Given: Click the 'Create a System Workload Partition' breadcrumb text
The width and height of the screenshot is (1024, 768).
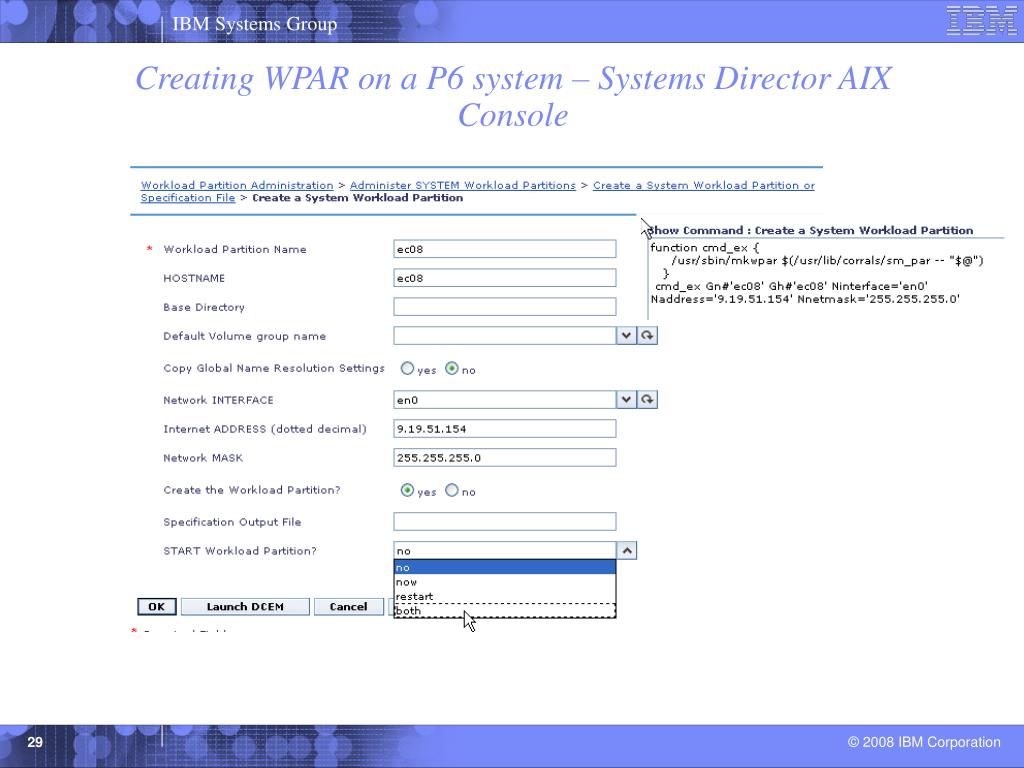Looking at the screenshot, I should point(357,198).
